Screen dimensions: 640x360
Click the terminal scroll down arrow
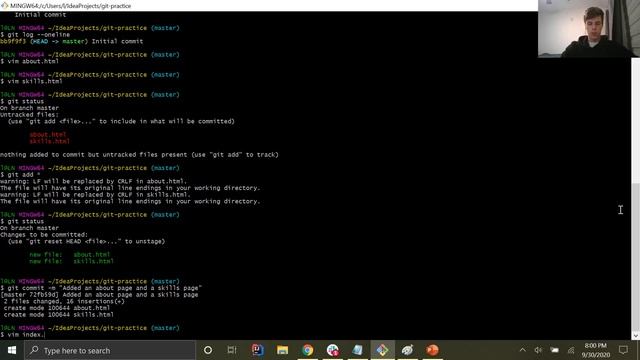pyautogui.click(x=636, y=336)
